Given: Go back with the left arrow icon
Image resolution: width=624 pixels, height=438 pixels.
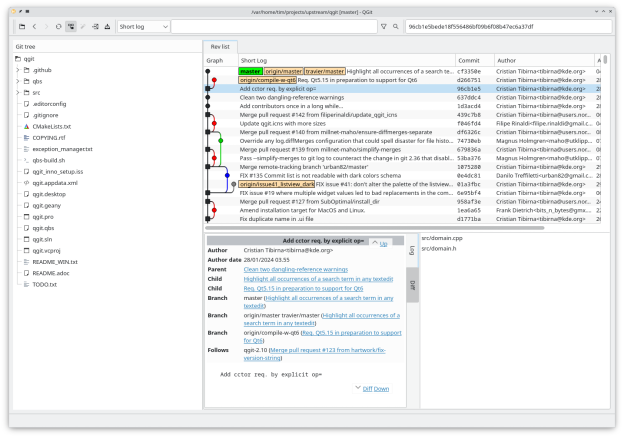Looking at the screenshot, I should pyautogui.click(x=34, y=26).
